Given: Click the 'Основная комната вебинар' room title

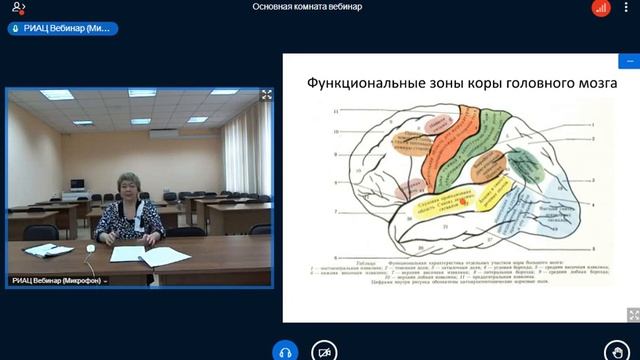Looking at the screenshot, I should 307,7.
